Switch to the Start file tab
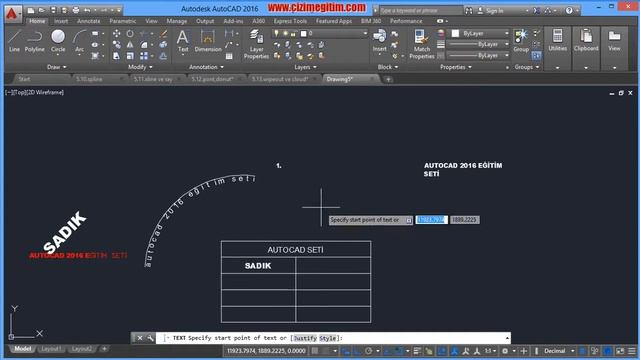 click(24, 79)
